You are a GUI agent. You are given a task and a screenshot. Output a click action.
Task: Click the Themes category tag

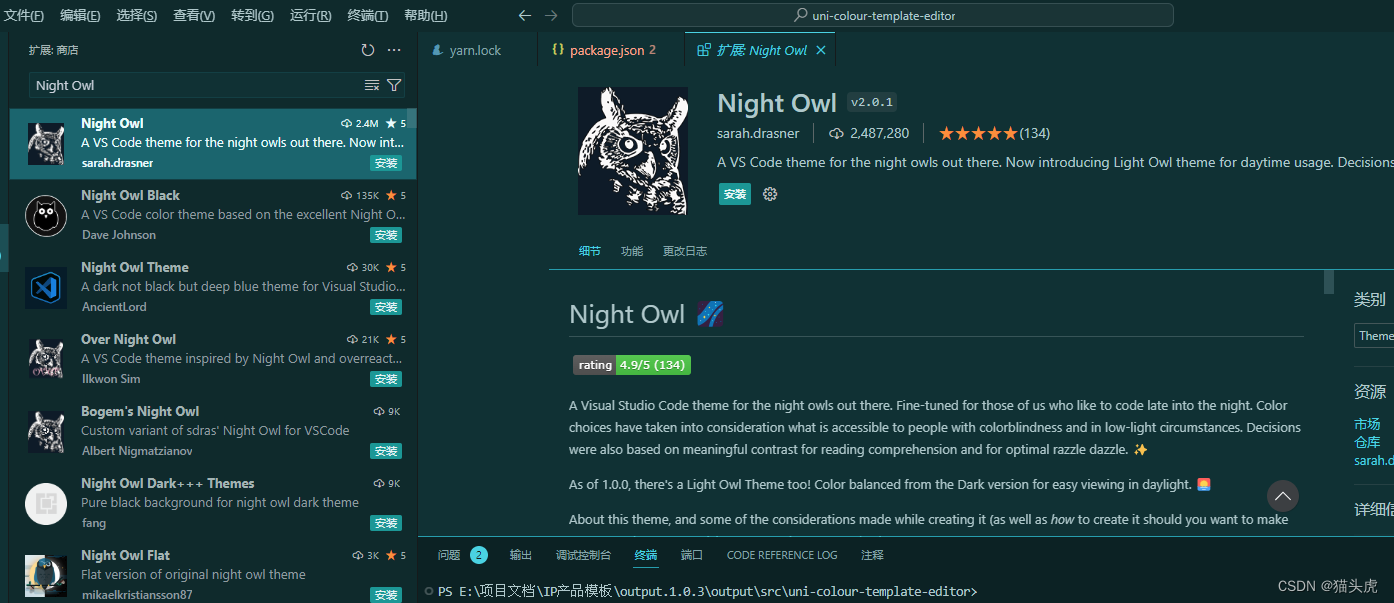point(1374,336)
